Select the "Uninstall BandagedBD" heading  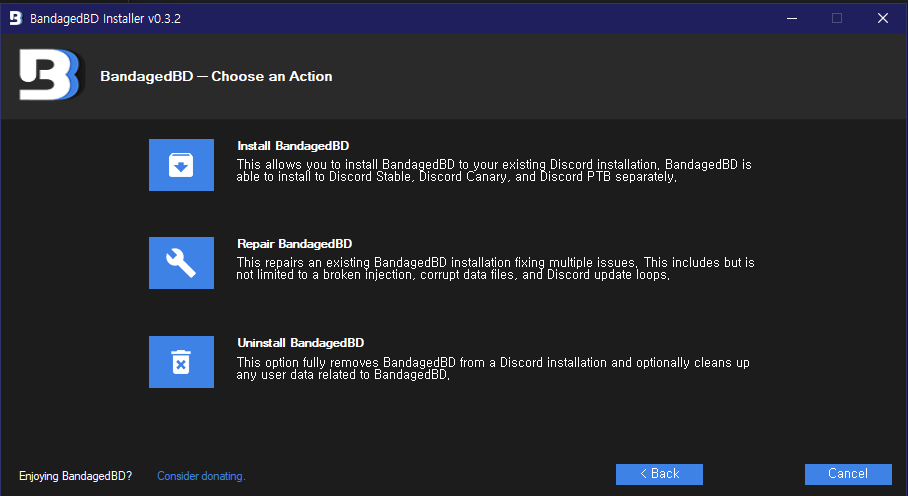click(x=301, y=343)
